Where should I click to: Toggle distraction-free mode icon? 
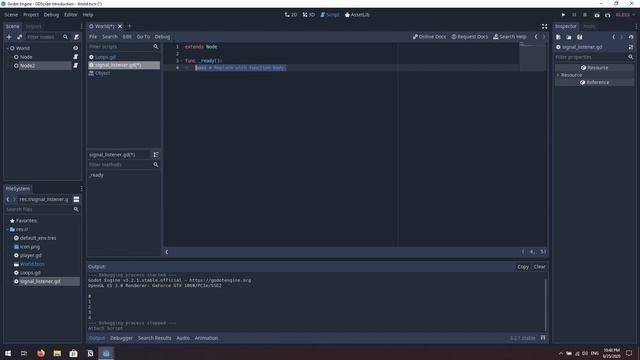pyautogui.click(x=544, y=26)
